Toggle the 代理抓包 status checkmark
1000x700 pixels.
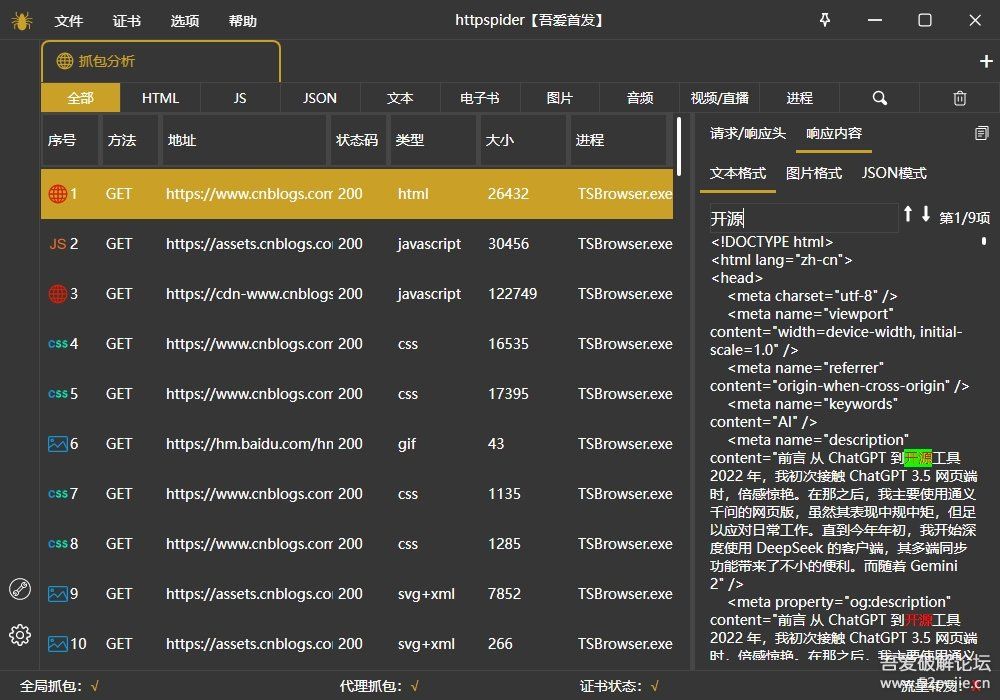click(x=414, y=686)
